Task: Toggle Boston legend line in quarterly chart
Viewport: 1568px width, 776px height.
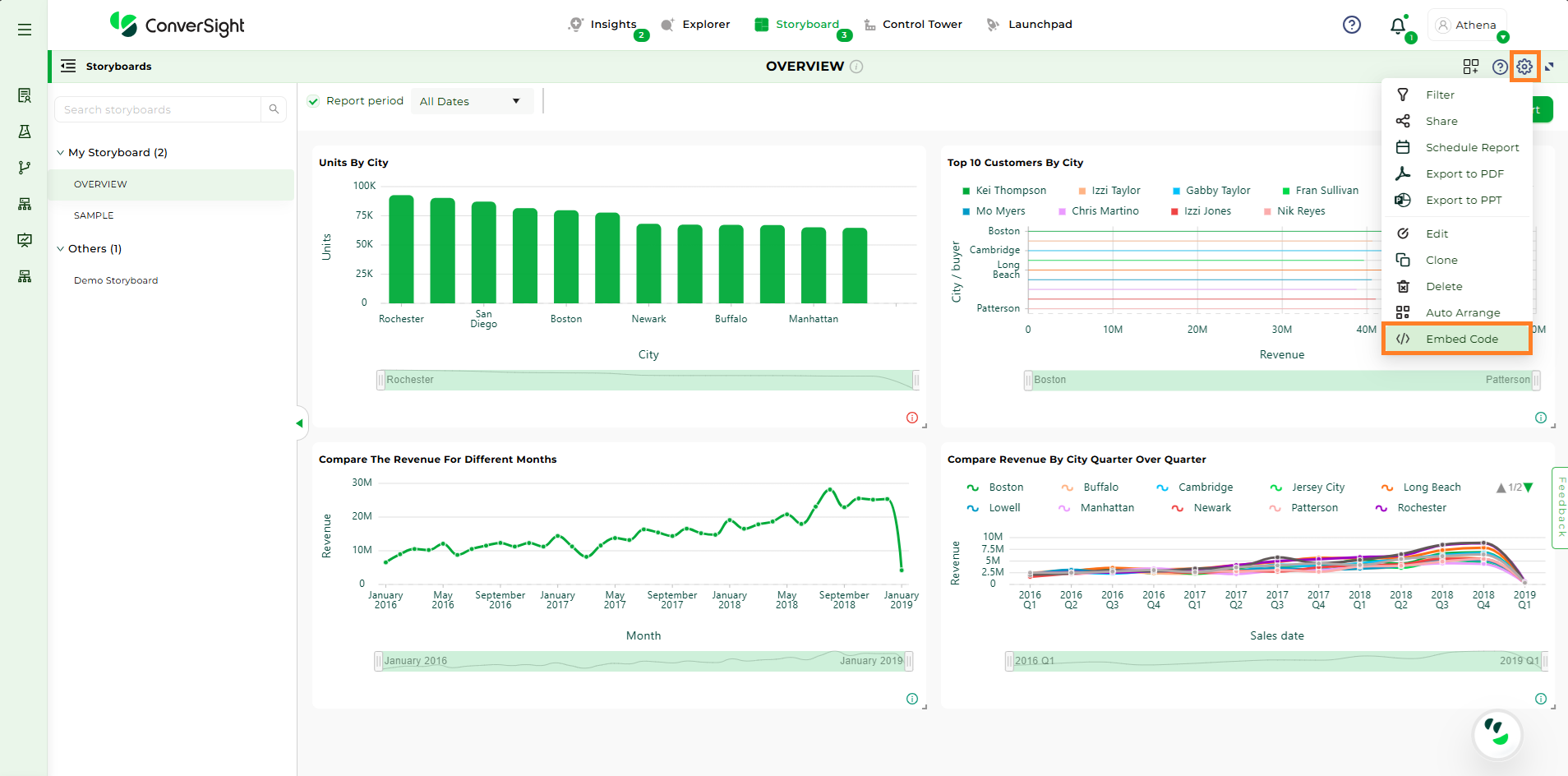Action: click(x=995, y=487)
